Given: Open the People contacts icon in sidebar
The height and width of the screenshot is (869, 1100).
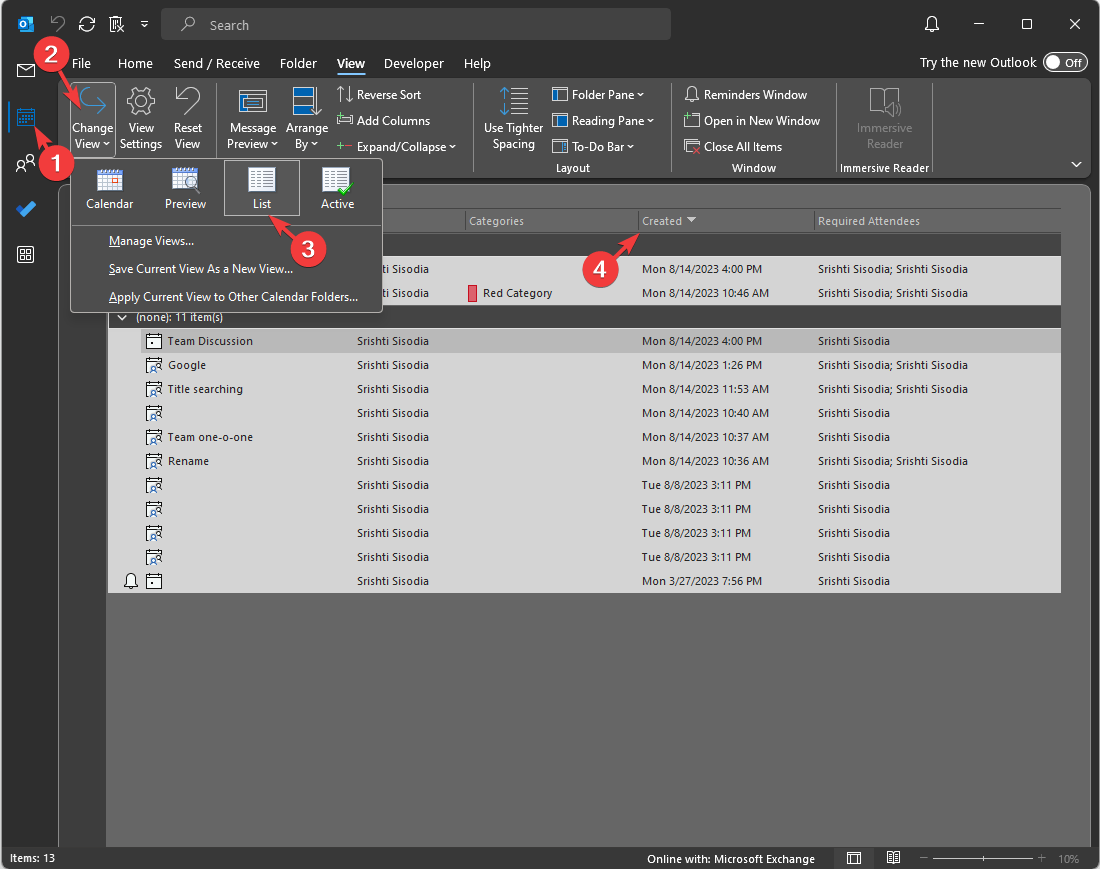Looking at the screenshot, I should (x=26, y=164).
